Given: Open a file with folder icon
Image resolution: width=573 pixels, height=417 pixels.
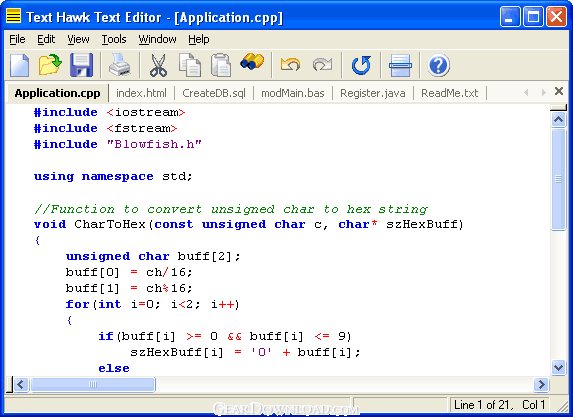Looking at the screenshot, I should (50, 65).
